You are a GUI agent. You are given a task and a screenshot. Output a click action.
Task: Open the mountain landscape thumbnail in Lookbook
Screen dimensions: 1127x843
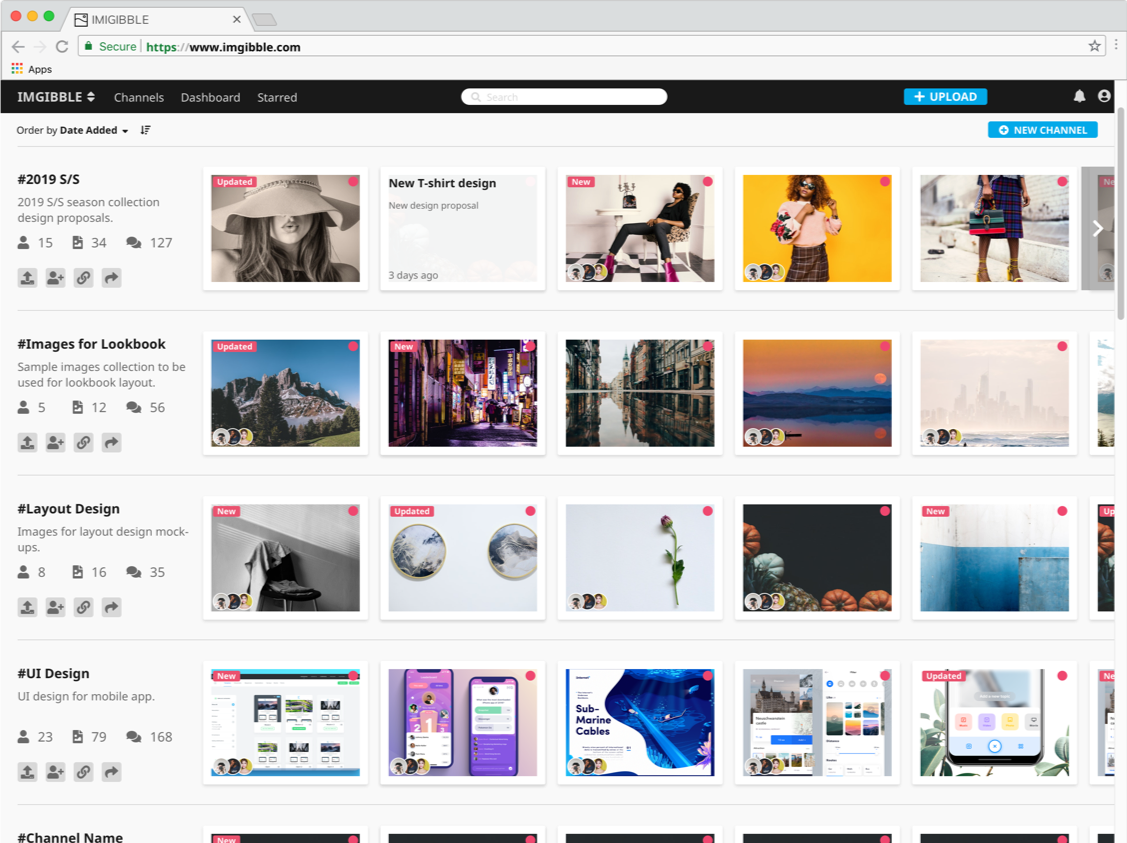(x=285, y=393)
